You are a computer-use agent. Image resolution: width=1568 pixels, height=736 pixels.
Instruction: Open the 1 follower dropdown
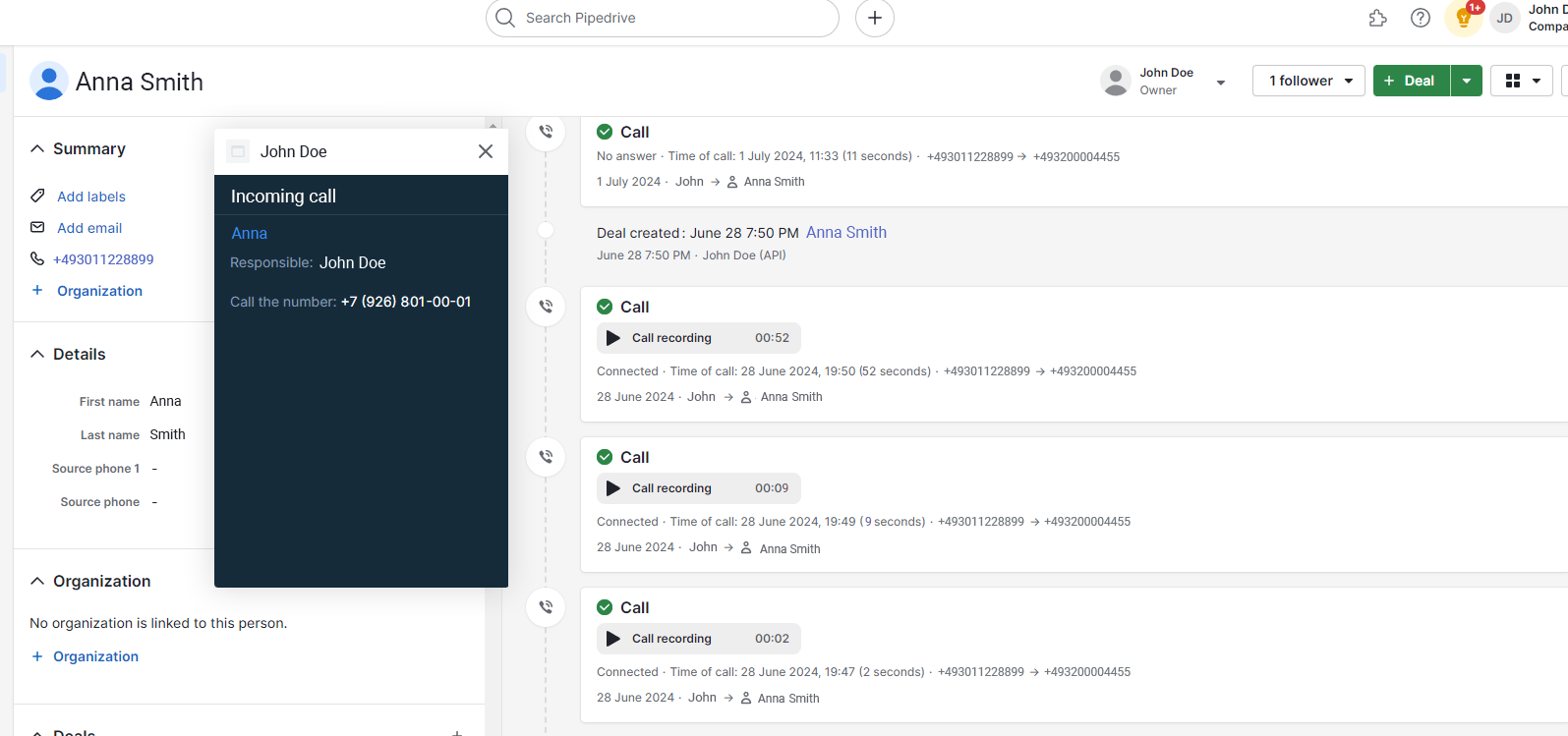(1308, 81)
